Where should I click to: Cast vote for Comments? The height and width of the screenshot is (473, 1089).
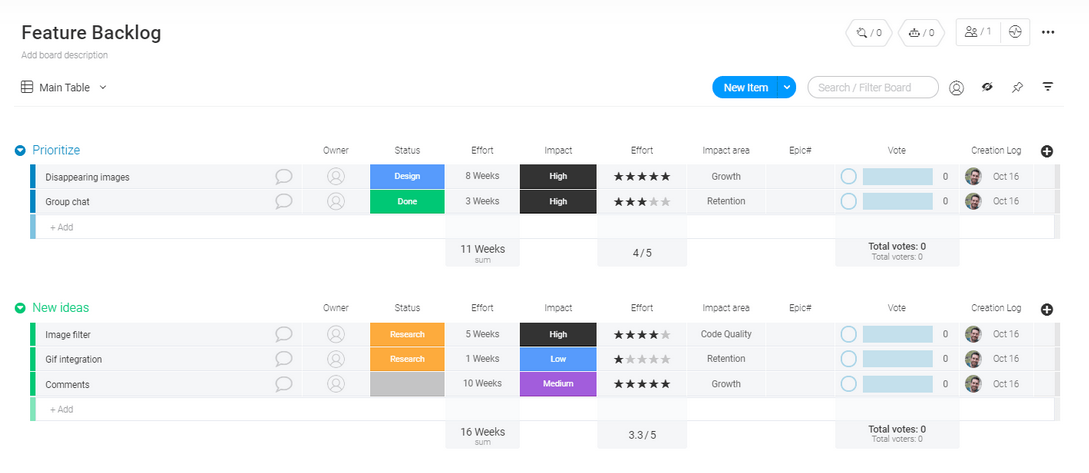[848, 384]
